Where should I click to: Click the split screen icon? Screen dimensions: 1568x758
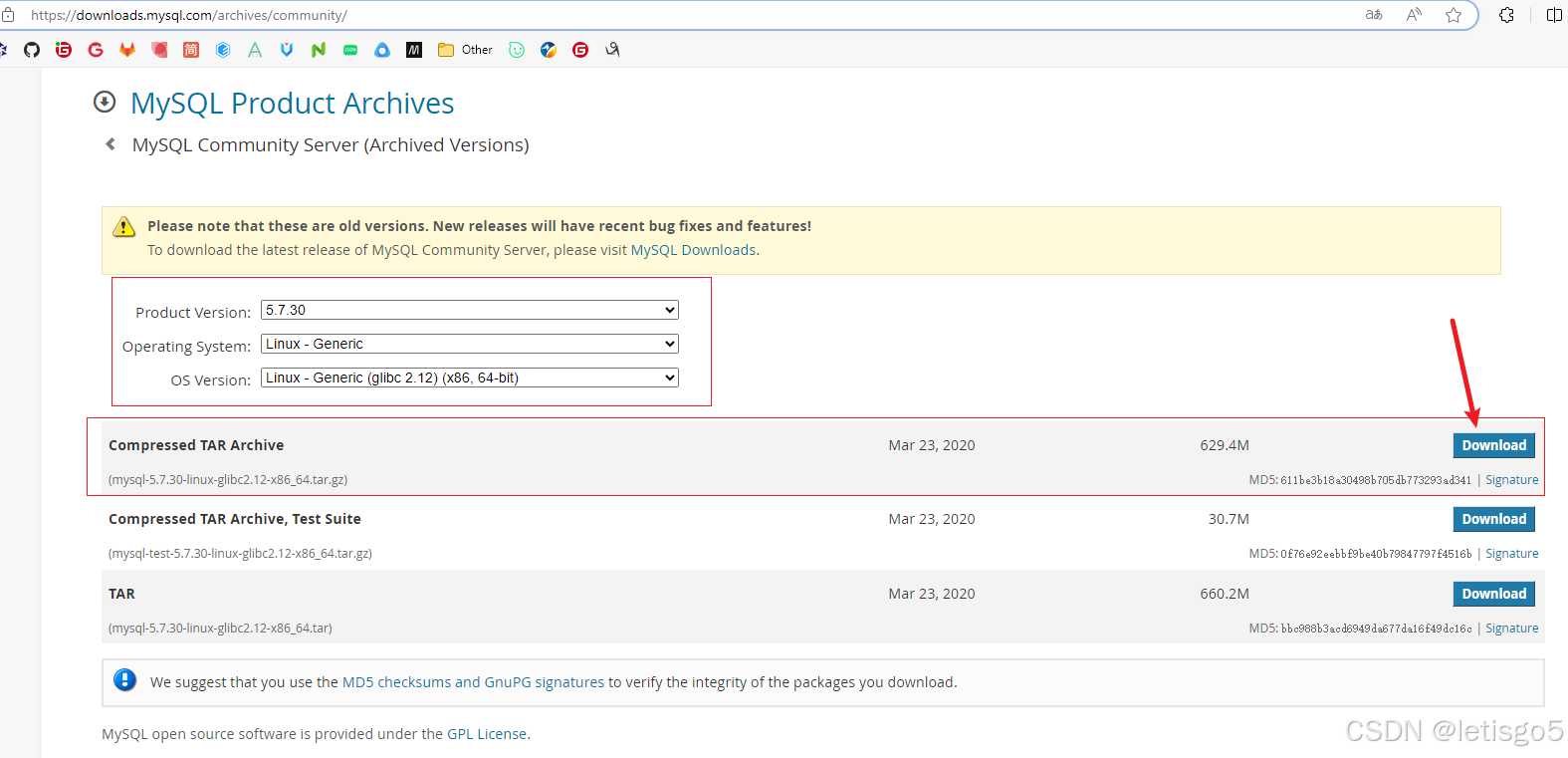tap(1554, 15)
